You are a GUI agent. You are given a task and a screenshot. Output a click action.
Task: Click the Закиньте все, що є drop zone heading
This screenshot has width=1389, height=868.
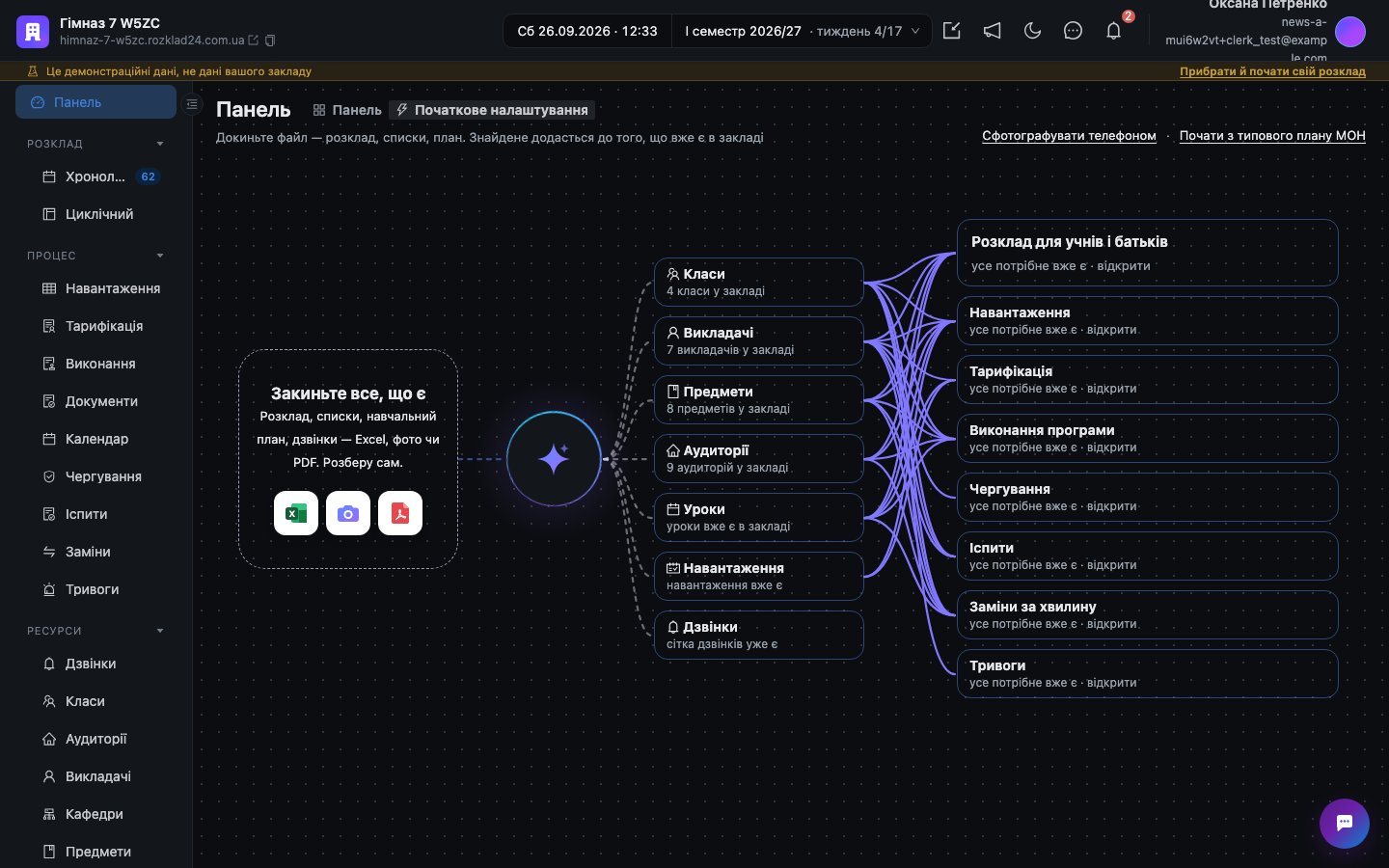(x=348, y=393)
